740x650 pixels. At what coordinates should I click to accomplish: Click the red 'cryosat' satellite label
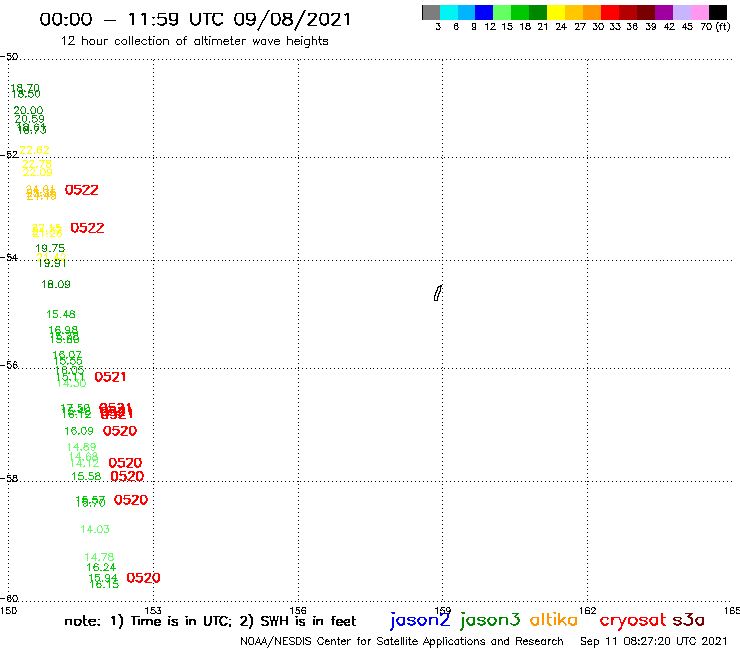(632, 621)
